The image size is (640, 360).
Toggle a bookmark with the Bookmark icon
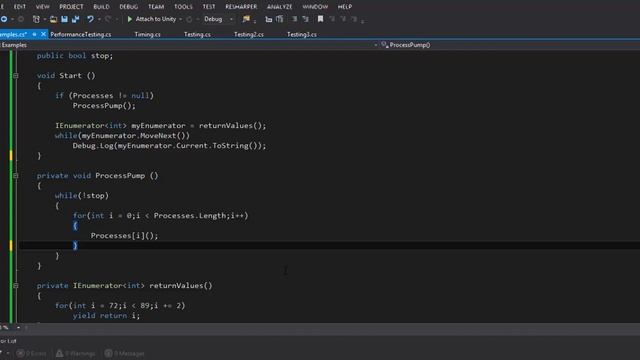pyautogui.click(x=320, y=19)
